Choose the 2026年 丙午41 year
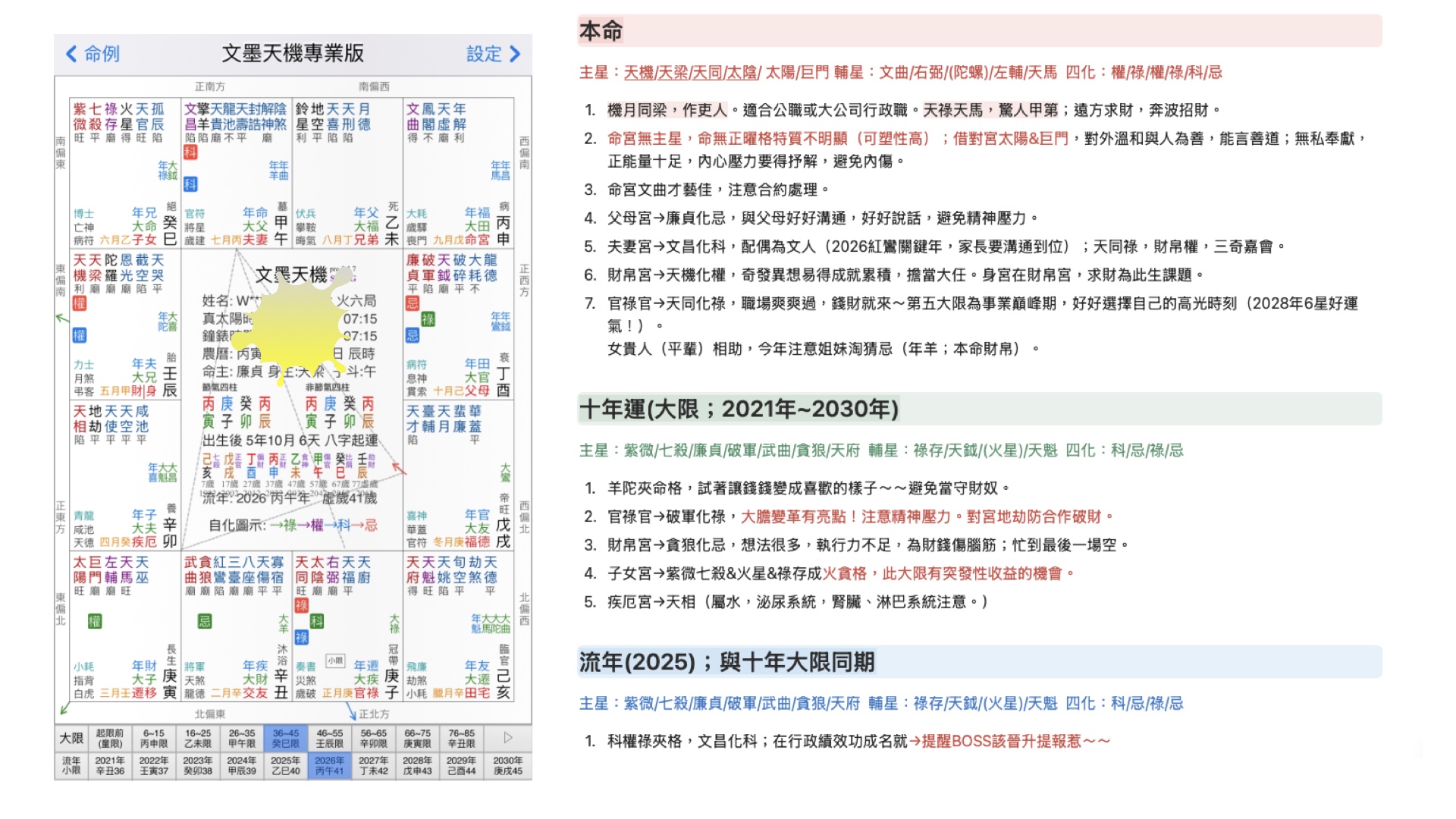This screenshot has width=1456, height=819. [330, 765]
